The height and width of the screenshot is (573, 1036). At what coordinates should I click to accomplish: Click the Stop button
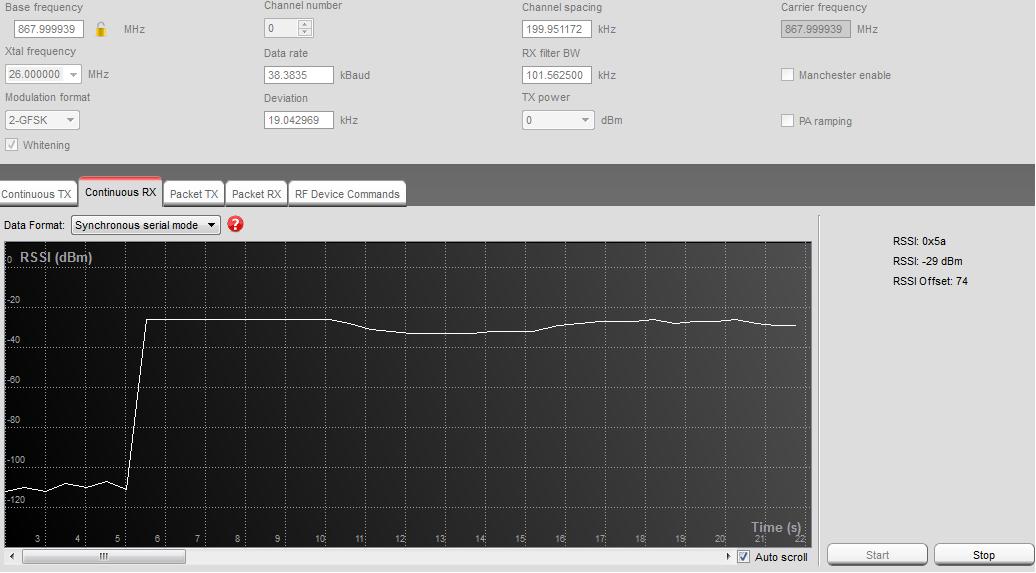pyautogui.click(x=983, y=555)
